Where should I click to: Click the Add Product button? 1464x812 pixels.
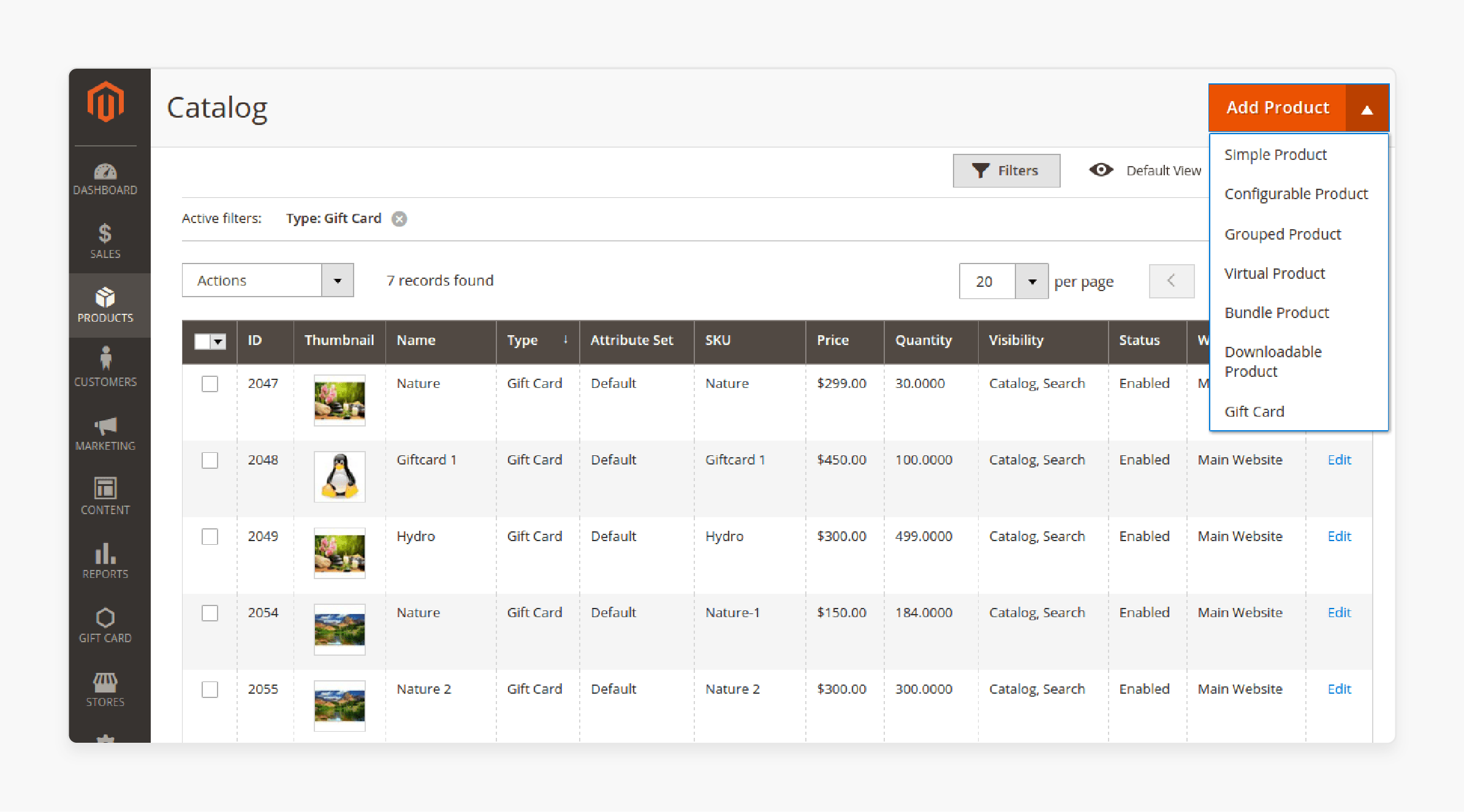point(1277,108)
